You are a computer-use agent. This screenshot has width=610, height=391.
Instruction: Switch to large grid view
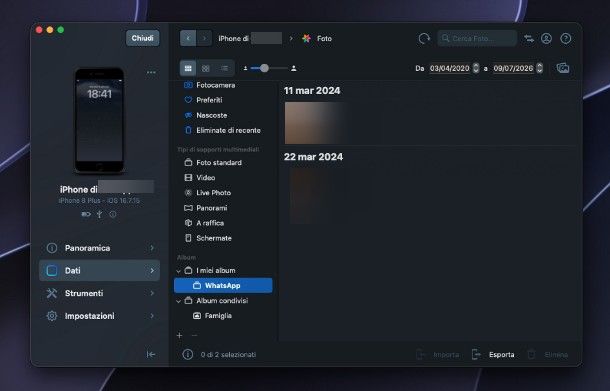(188, 68)
